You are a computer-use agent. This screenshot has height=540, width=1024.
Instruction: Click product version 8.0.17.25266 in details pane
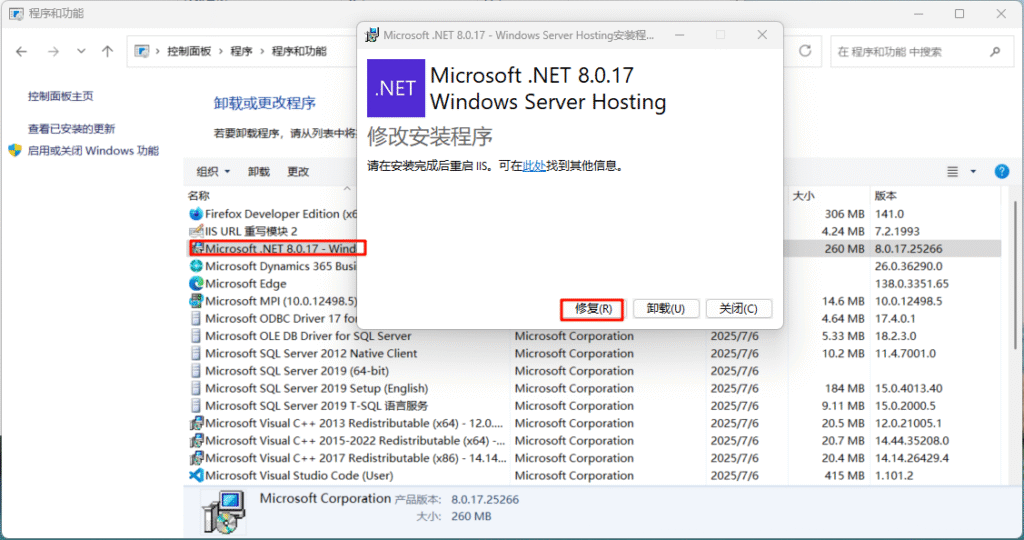(485, 500)
